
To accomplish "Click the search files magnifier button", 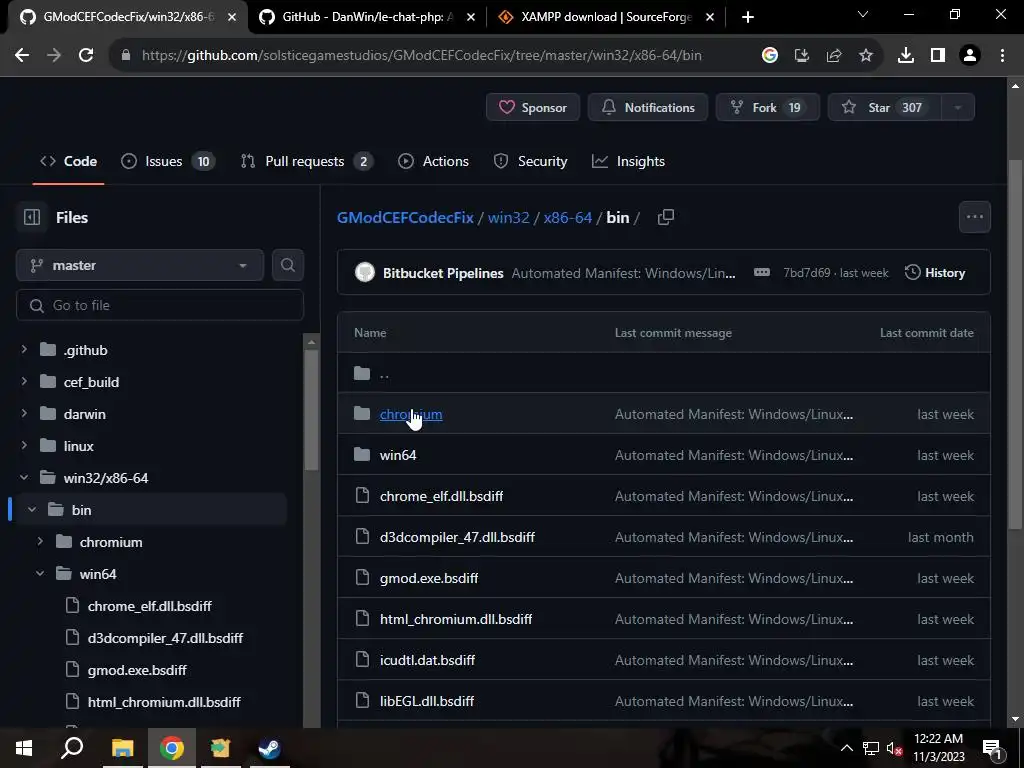I will (x=287, y=265).
